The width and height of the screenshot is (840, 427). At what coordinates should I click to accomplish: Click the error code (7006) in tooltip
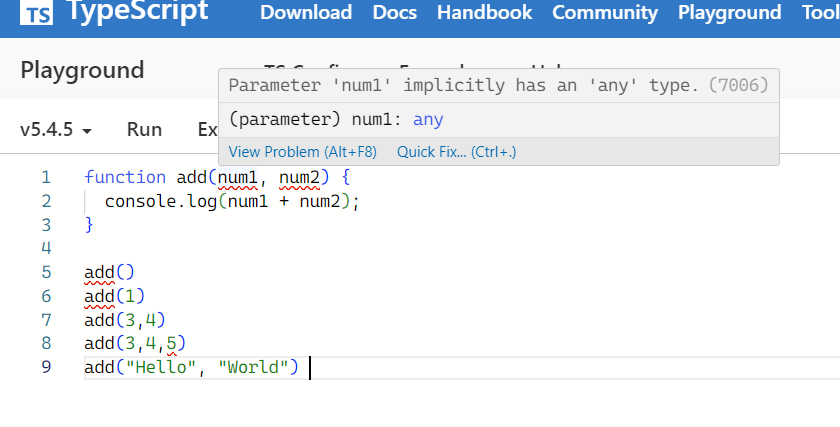738,85
